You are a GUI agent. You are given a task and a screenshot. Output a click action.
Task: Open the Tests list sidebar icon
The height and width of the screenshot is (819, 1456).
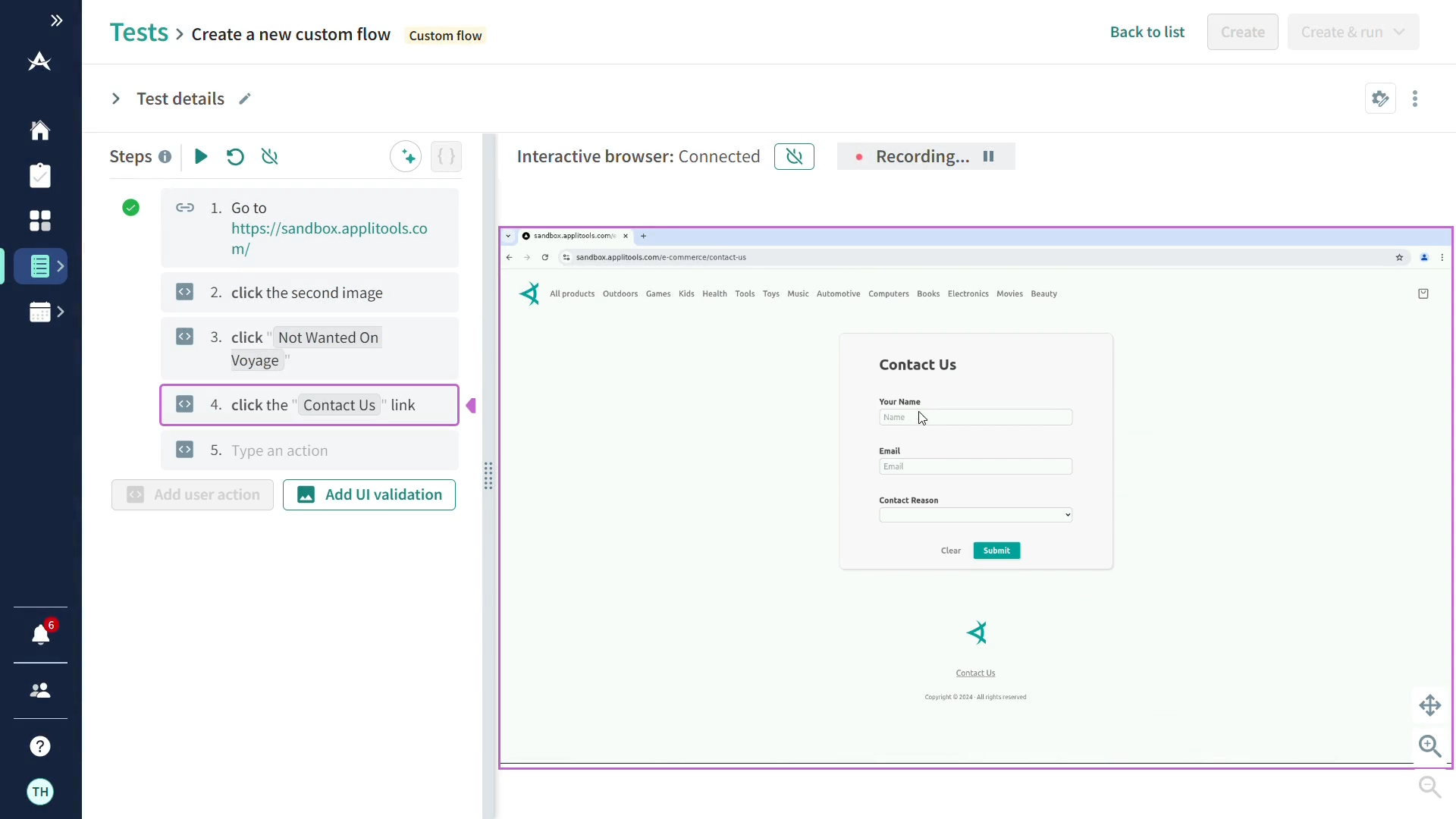click(x=40, y=266)
